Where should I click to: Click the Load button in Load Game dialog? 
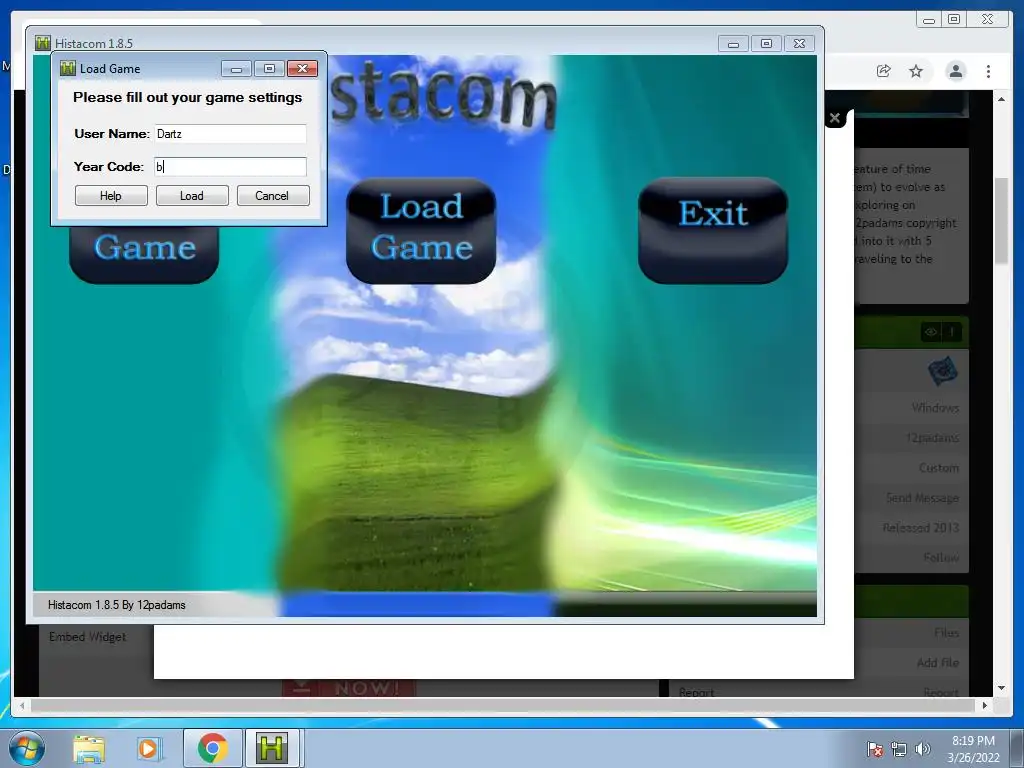[192, 196]
